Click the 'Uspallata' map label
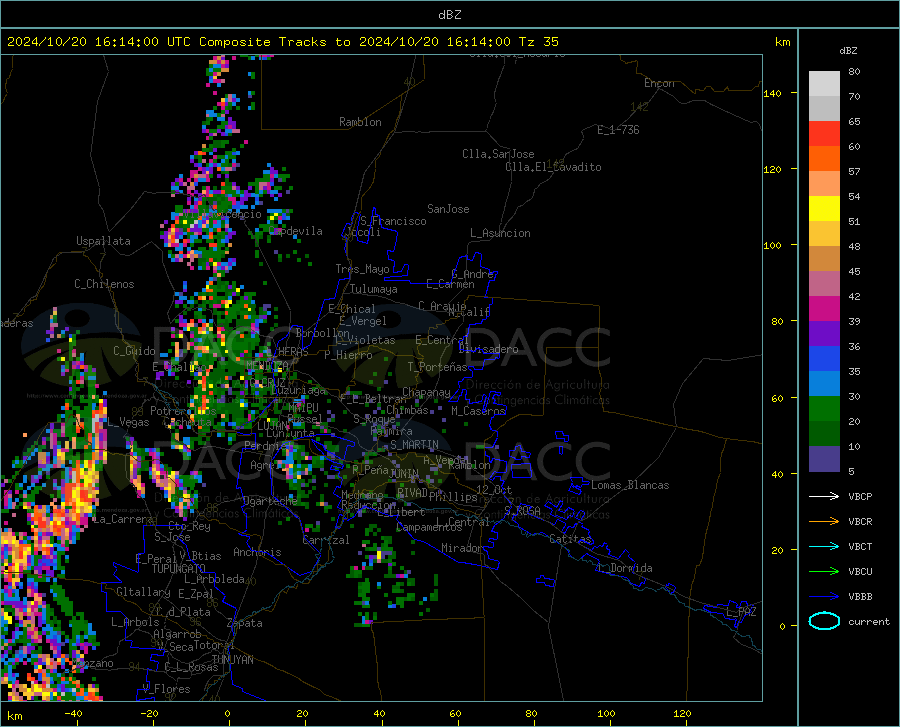Viewport: 900px width, 727px height. click(103, 241)
